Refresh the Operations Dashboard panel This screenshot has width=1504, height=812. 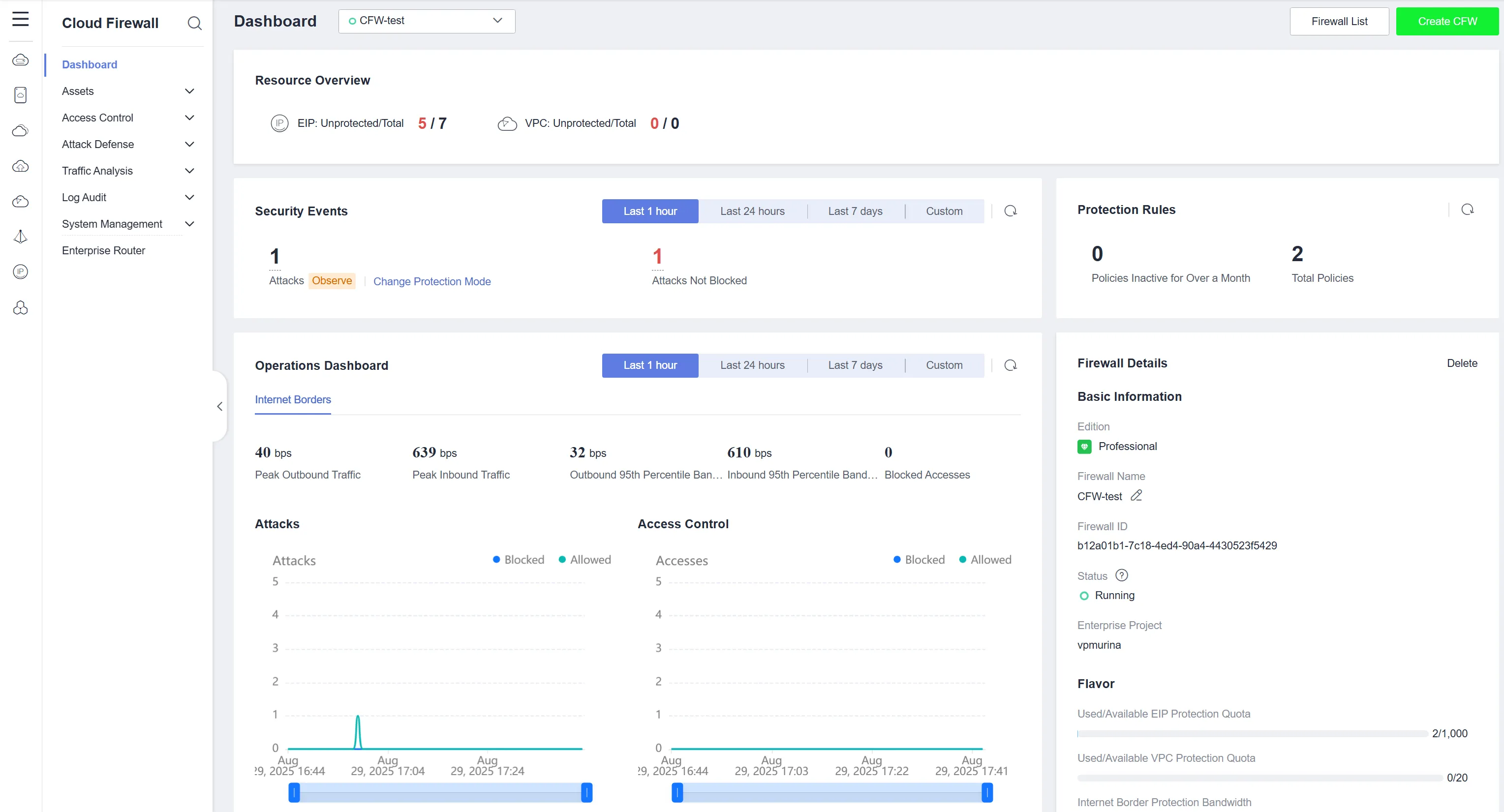click(1010, 365)
